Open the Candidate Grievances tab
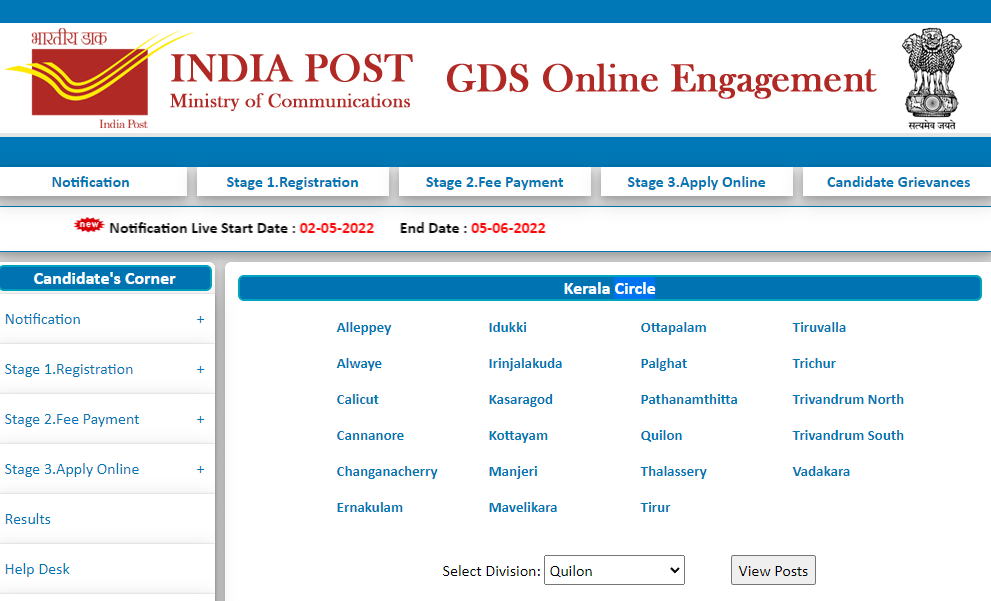This screenshot has height=601, width=991. click(x=898, y=182)
